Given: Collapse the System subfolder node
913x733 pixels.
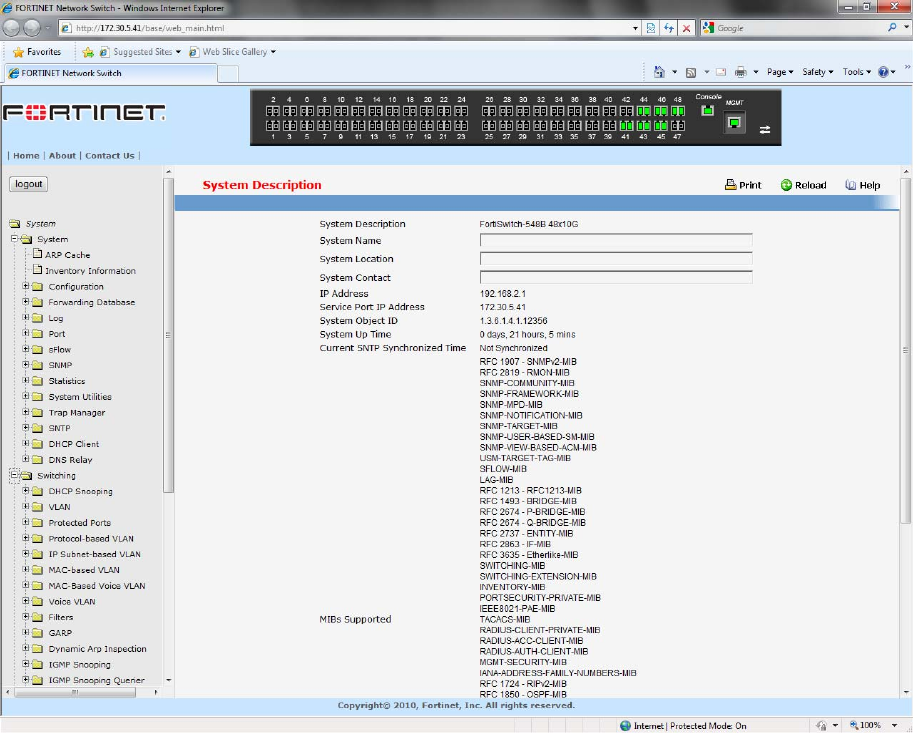Looking at the screenshot, I should pos(15,239).
